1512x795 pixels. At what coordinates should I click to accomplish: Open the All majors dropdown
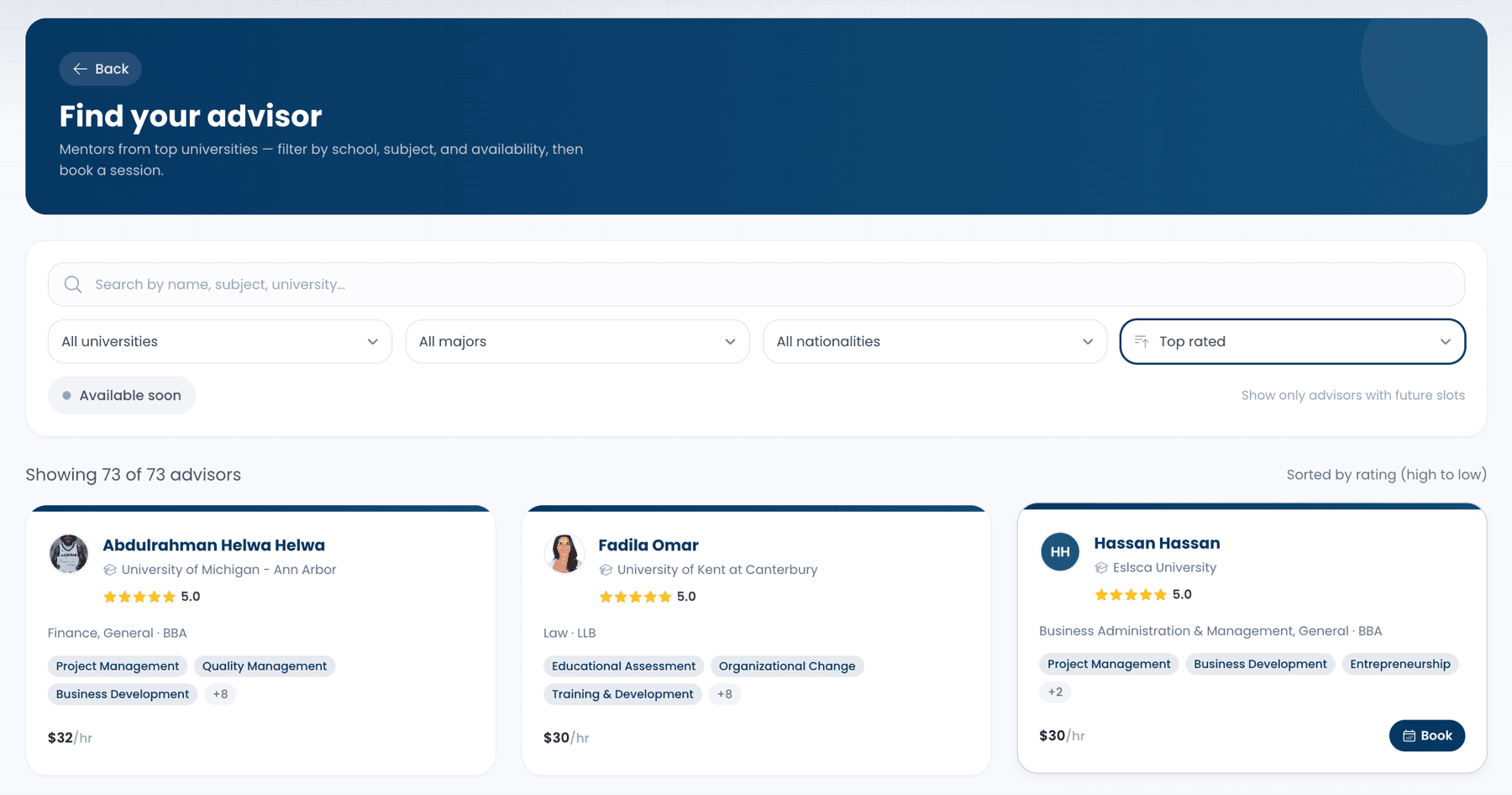(577, 341)
